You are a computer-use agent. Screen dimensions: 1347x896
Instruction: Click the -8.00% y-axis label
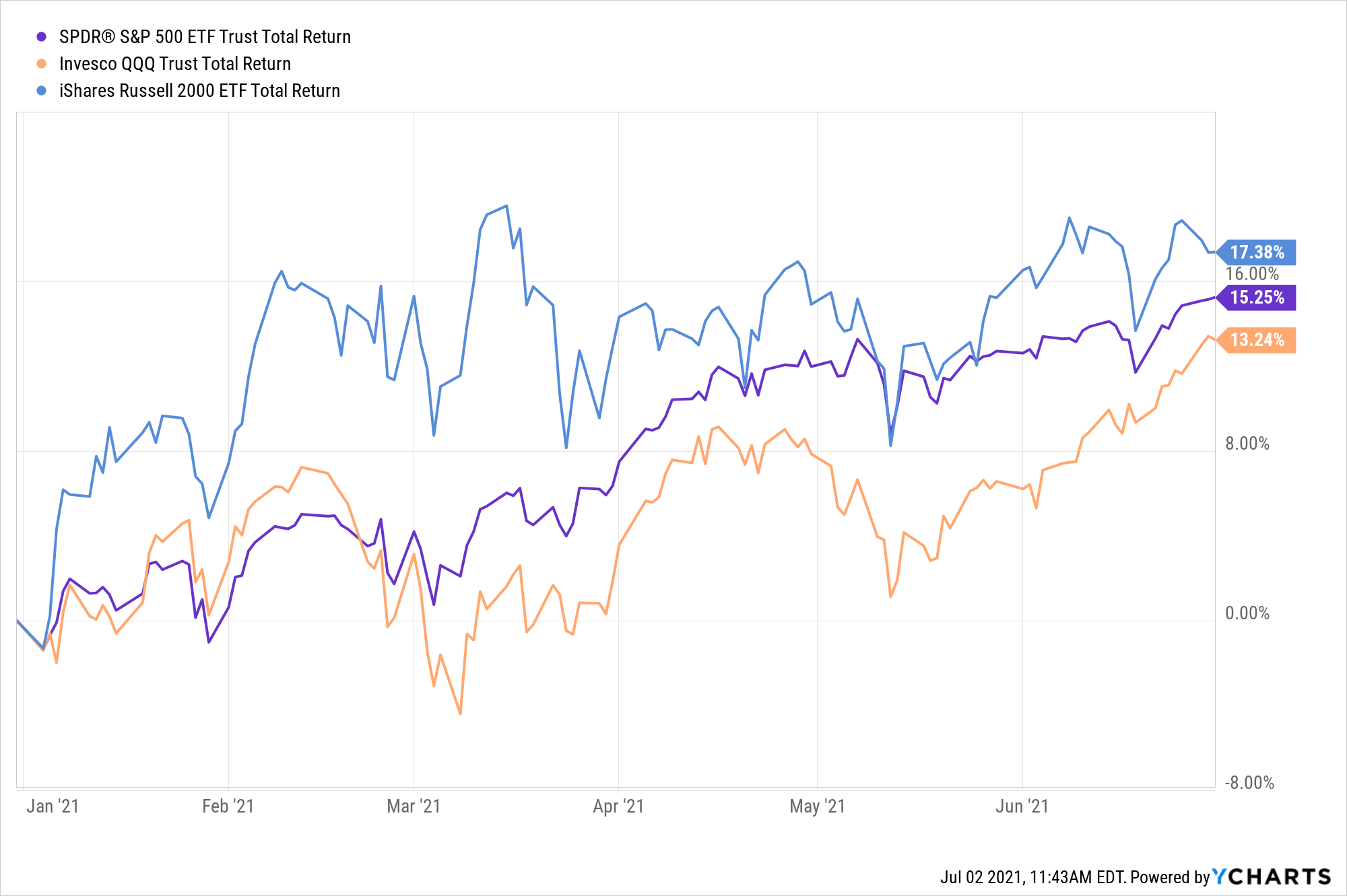pos(1249,783)
